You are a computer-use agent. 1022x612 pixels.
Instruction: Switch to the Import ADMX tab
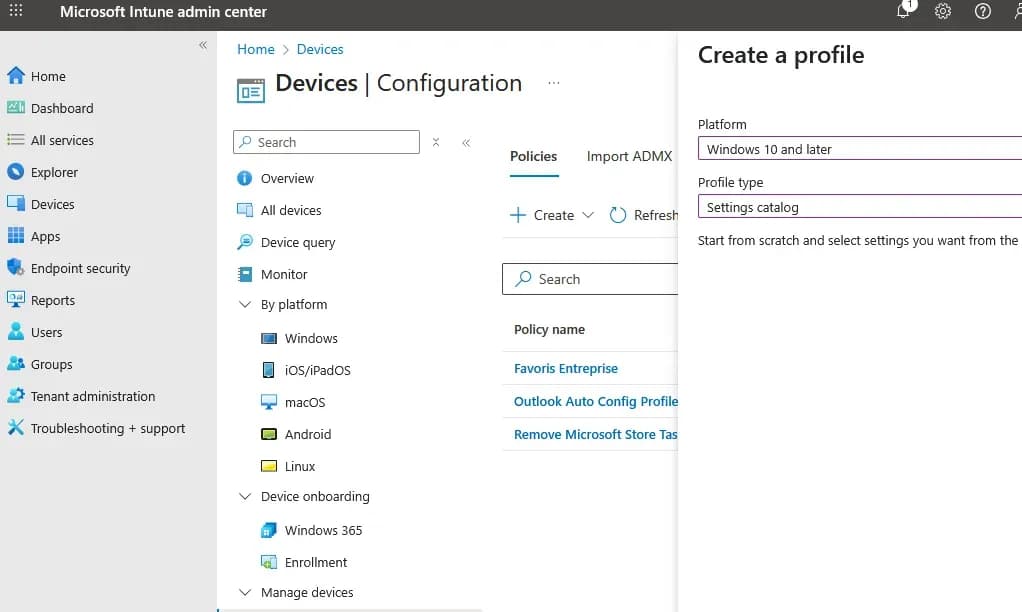point(629,156)
